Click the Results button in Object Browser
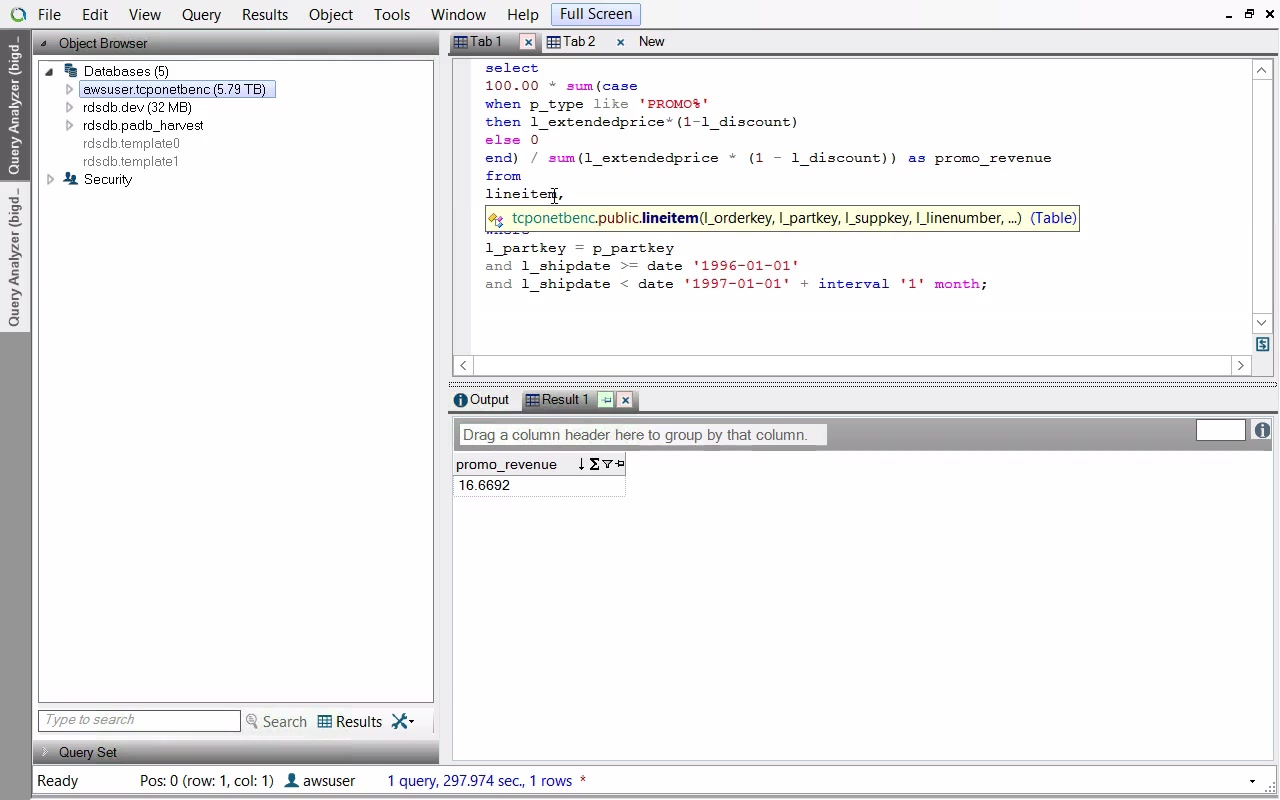The image size is (1280, 800). (350, 721)
